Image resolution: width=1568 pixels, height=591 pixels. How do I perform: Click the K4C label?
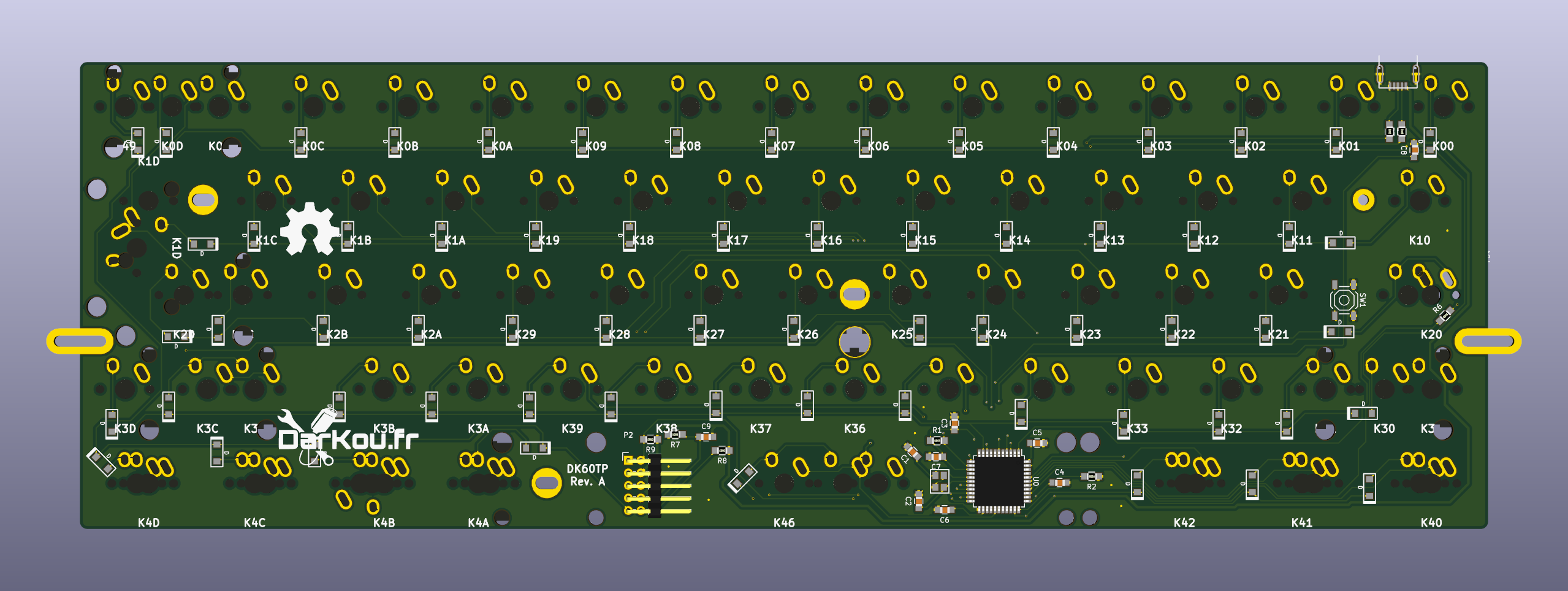pos(254,523)
